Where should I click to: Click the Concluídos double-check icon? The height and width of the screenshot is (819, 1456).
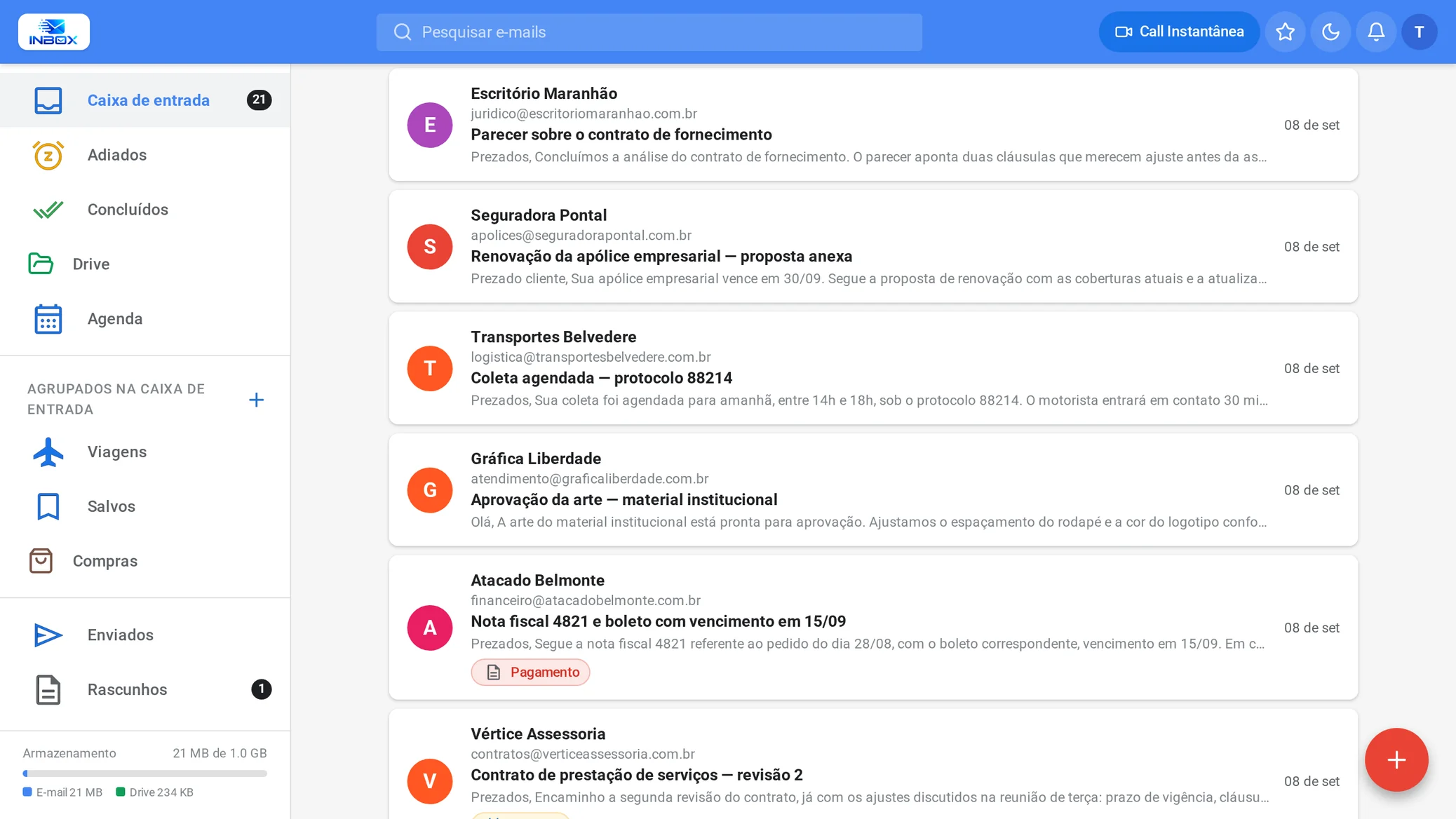(48, 210)
